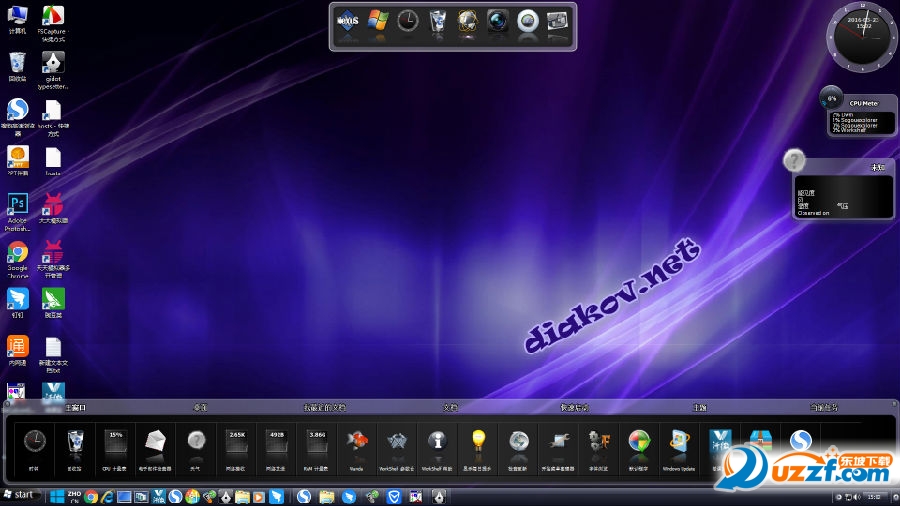
Task: Open the 豌豆荚 green desktop shortcut
Action: [x=53, y=303]
